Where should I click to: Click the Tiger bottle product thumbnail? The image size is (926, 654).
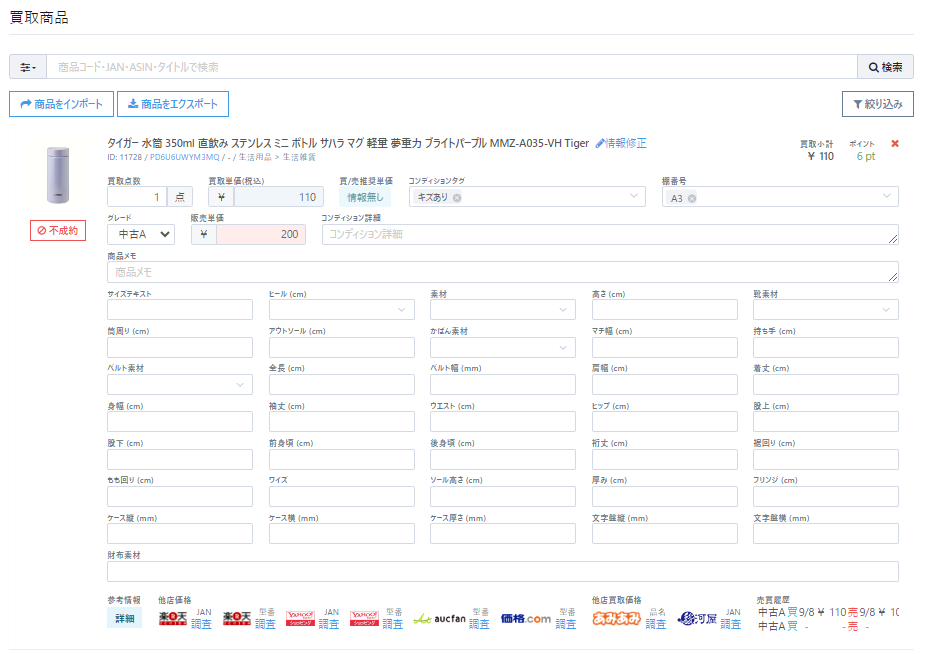58,175
